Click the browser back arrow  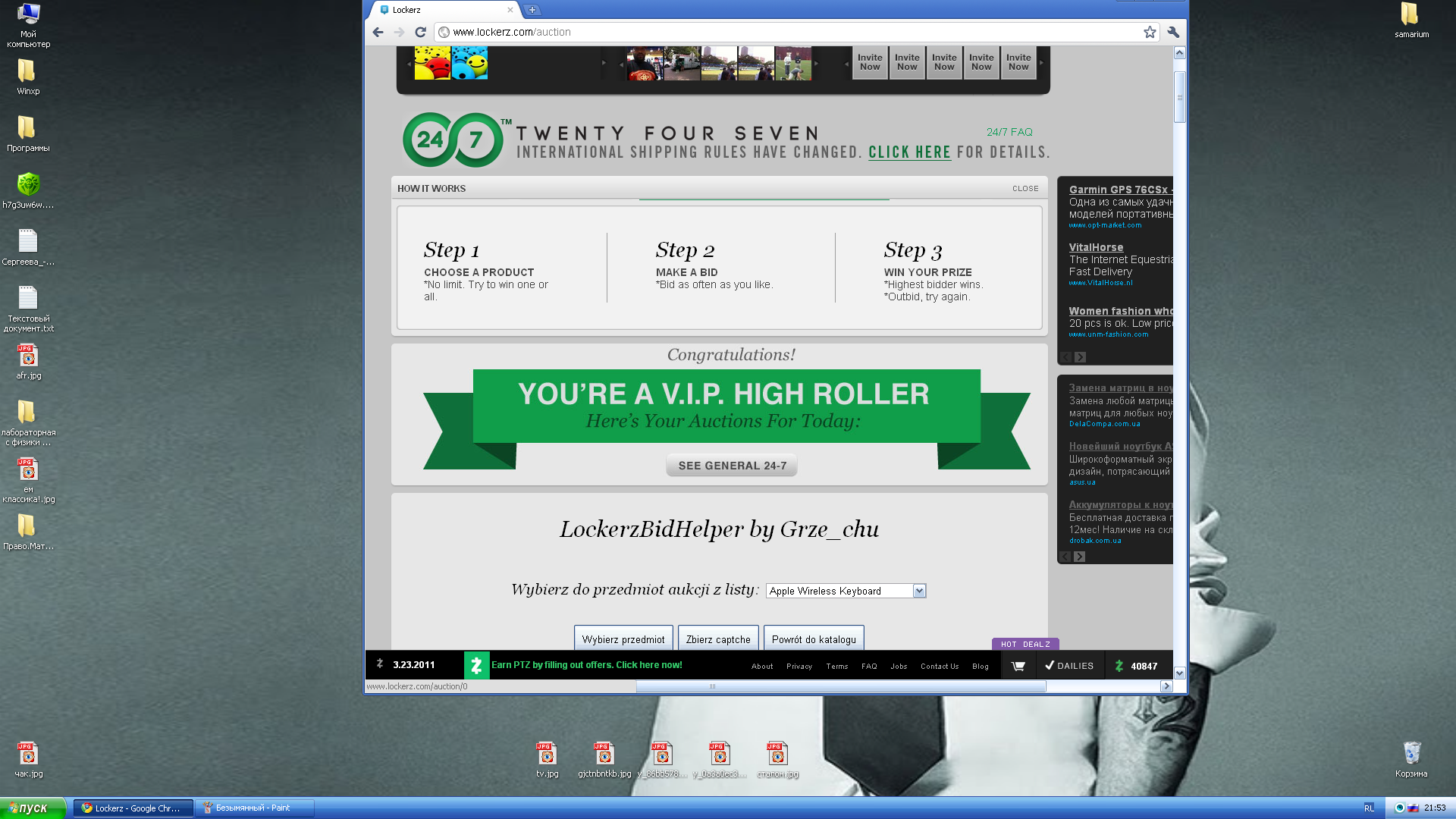[x=378, y=32]
